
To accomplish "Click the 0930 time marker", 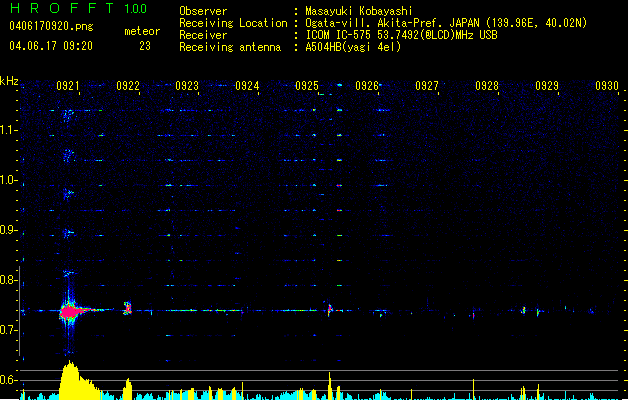I will coord(607,86).
